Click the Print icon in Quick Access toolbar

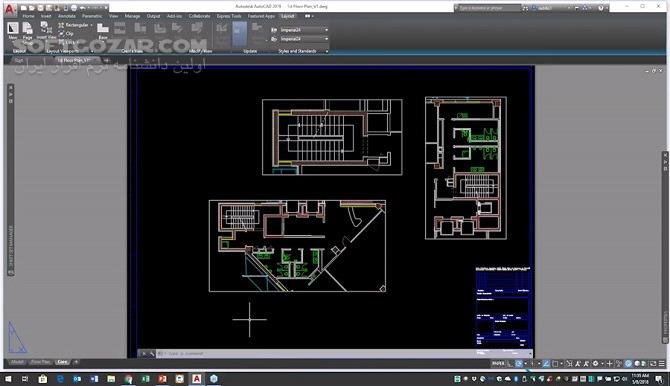(73, 8)
